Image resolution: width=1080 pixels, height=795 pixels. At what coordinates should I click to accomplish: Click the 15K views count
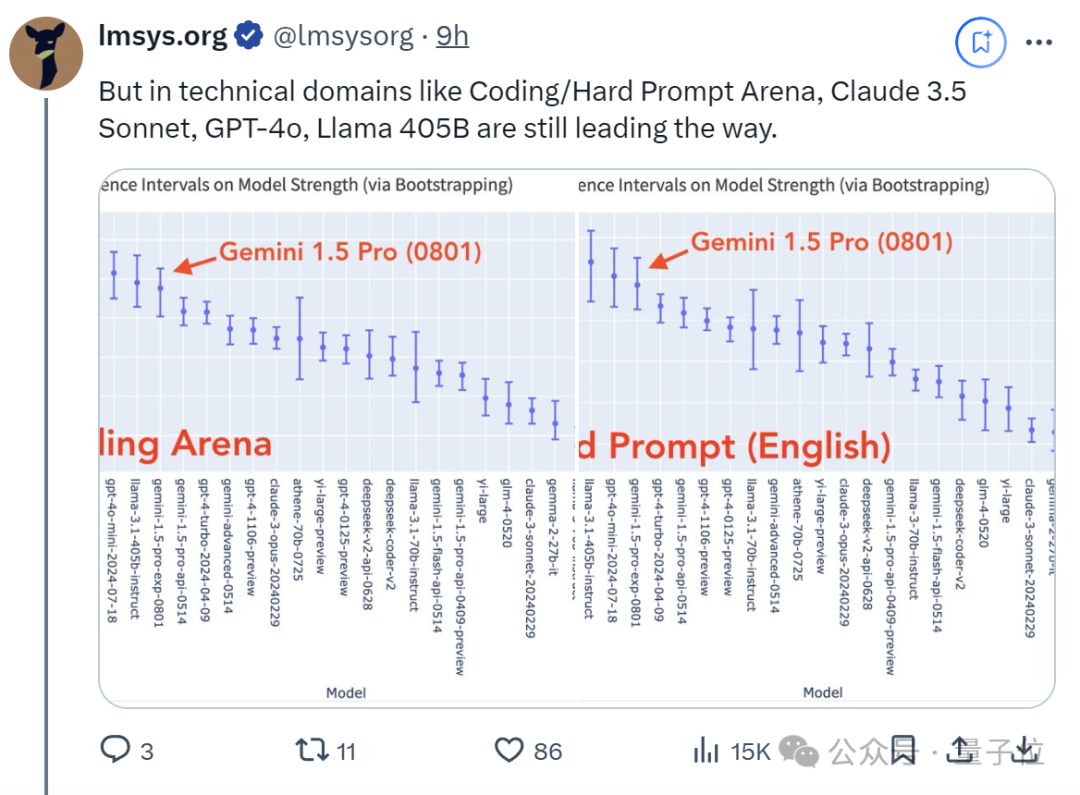(x=750, y=751)
